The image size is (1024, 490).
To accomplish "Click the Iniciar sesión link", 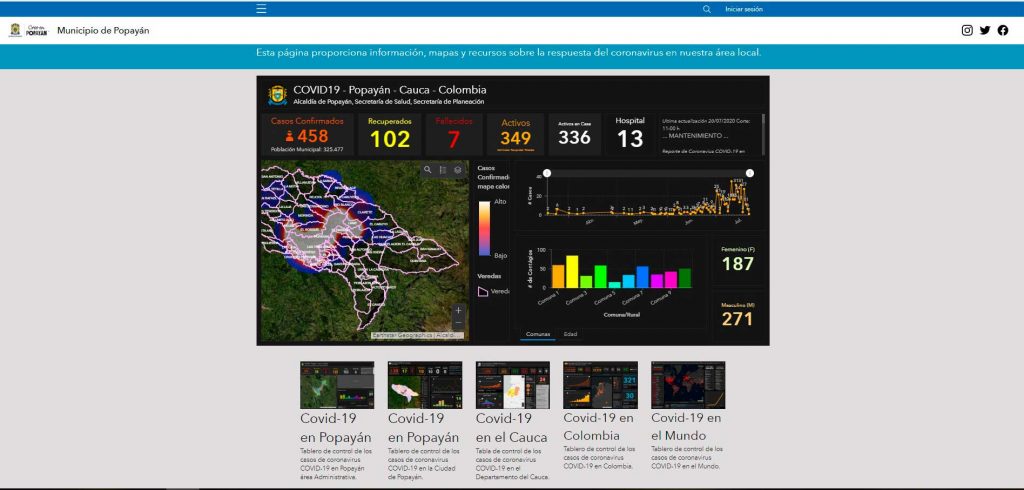I will point(744,9).
